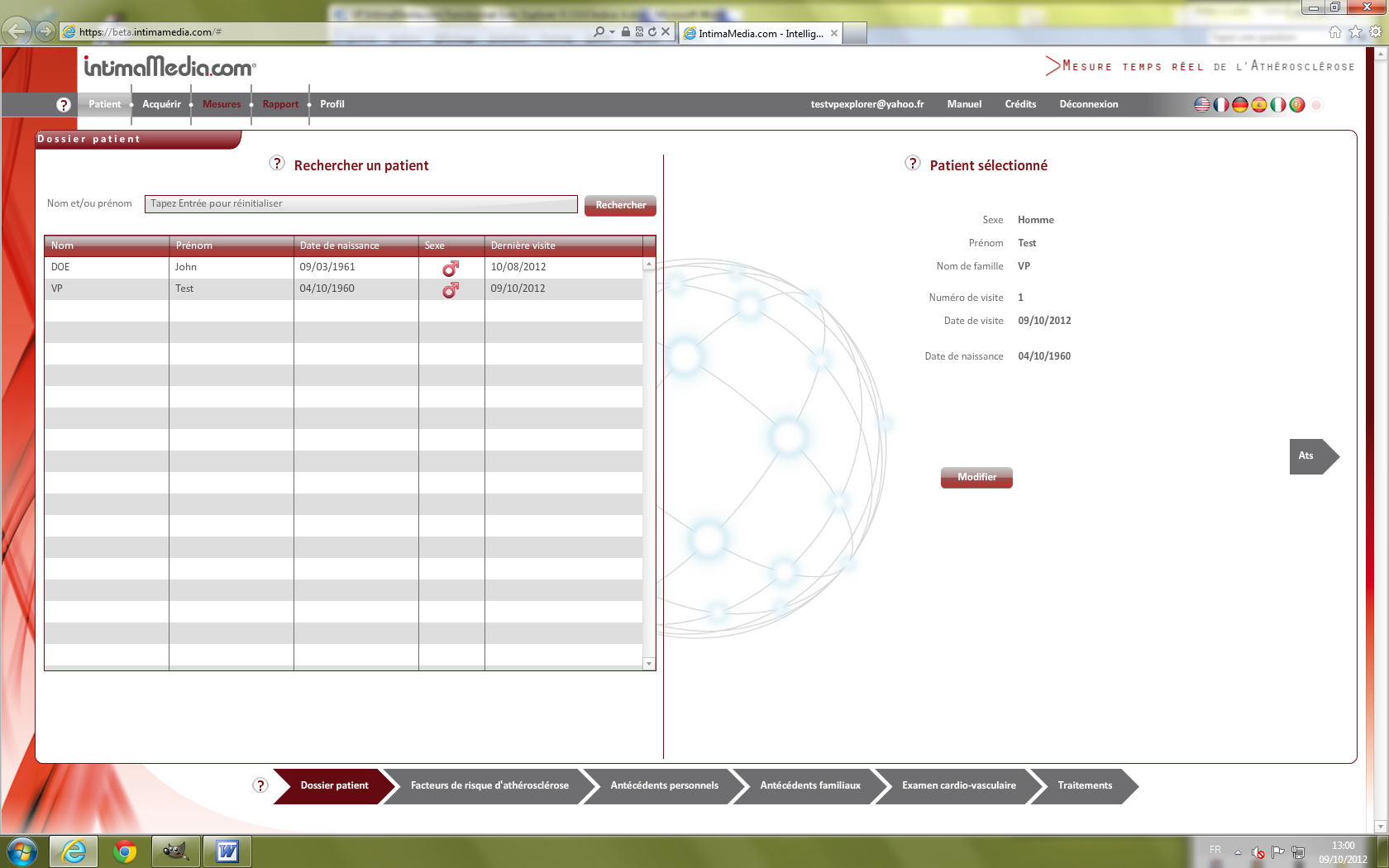Open Google Chrome from the taskbar
The image size is (1389, 868).
point(125,851)
